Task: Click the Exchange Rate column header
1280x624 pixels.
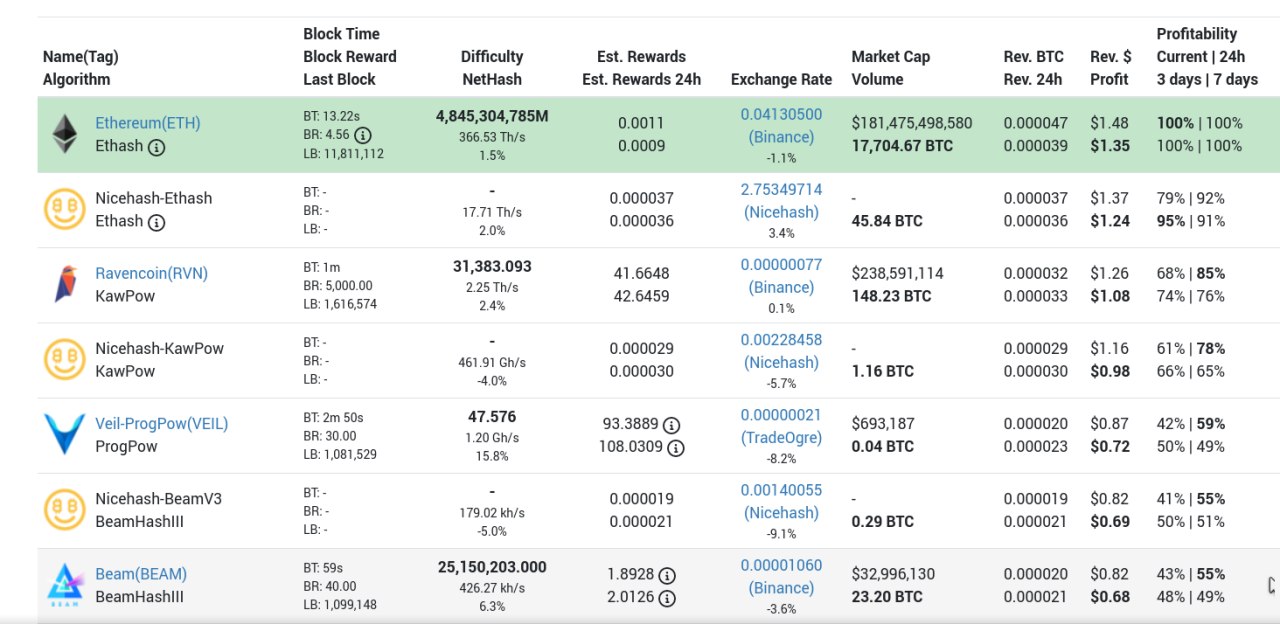Action: click(x=781, y=79)
